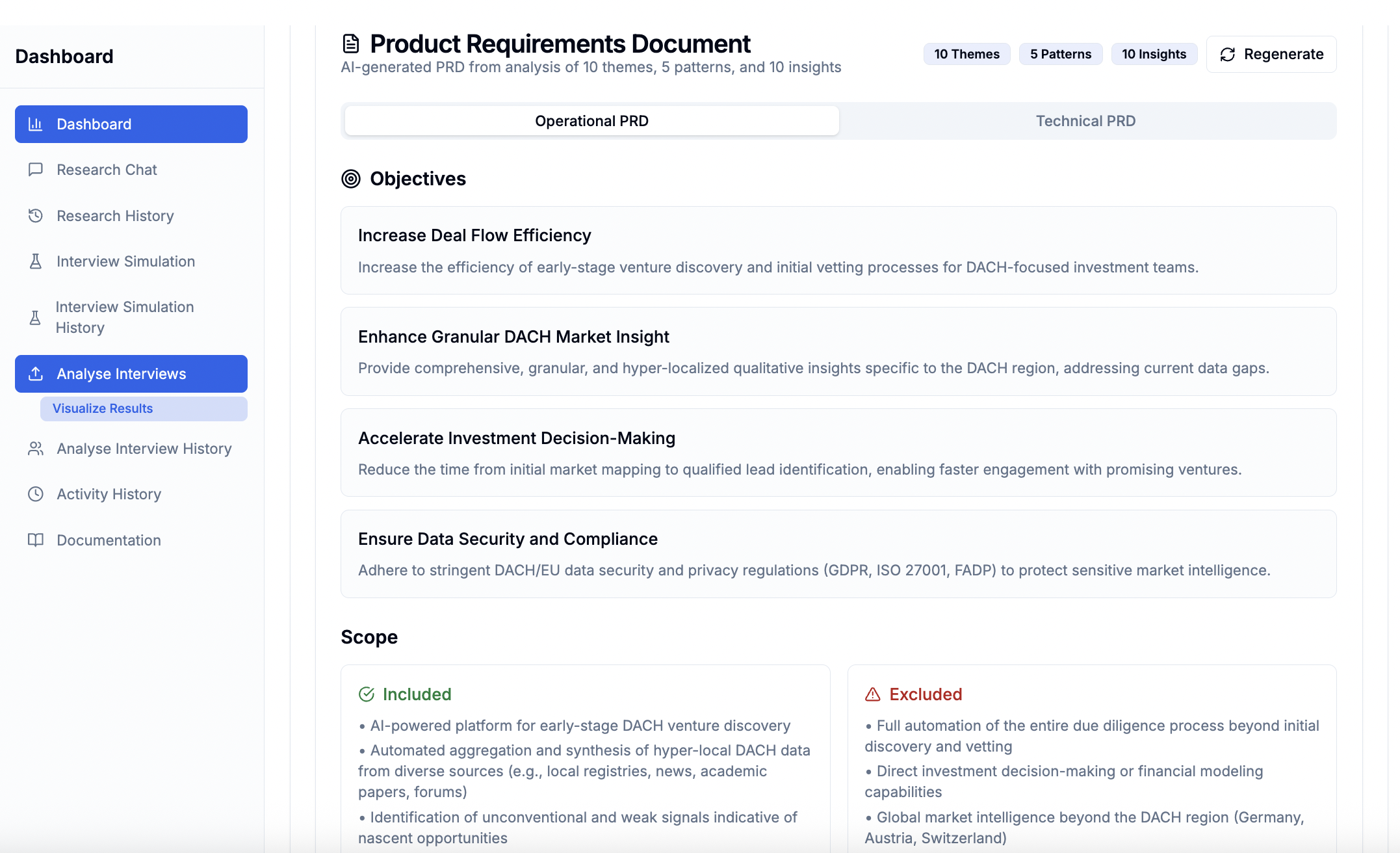This screenshot has height=853, width=1400.
Task: Click the Regenerate button
Action: [x=1271, y=55]
